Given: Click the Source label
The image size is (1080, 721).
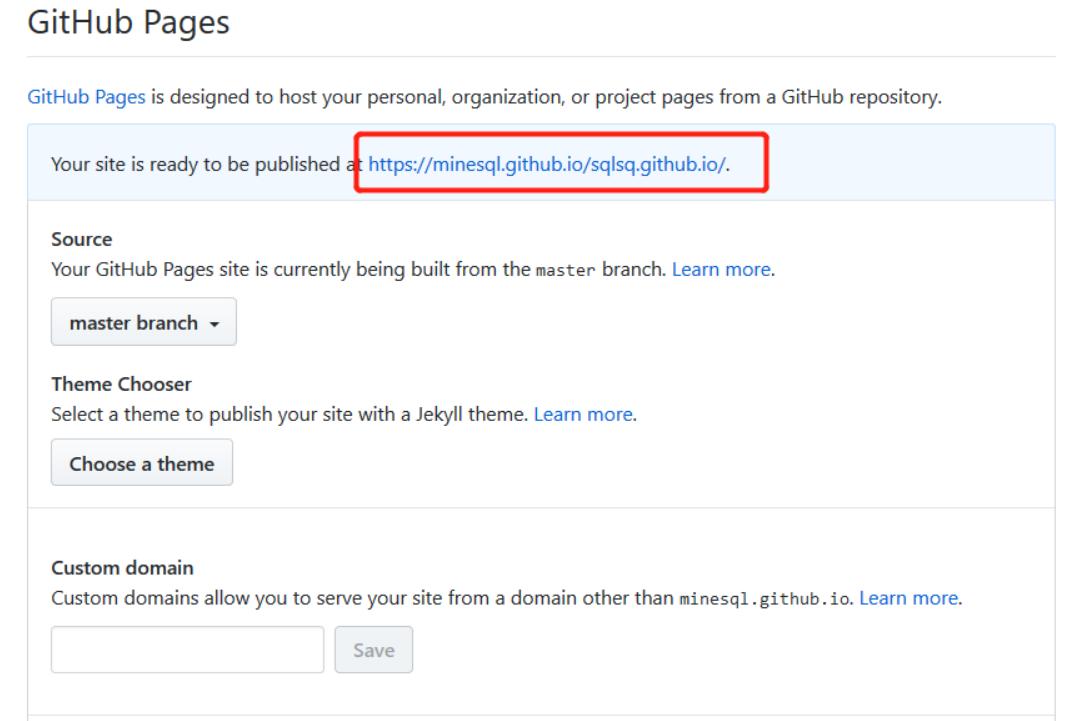Looking at the screenshot, I should [82, 240].
